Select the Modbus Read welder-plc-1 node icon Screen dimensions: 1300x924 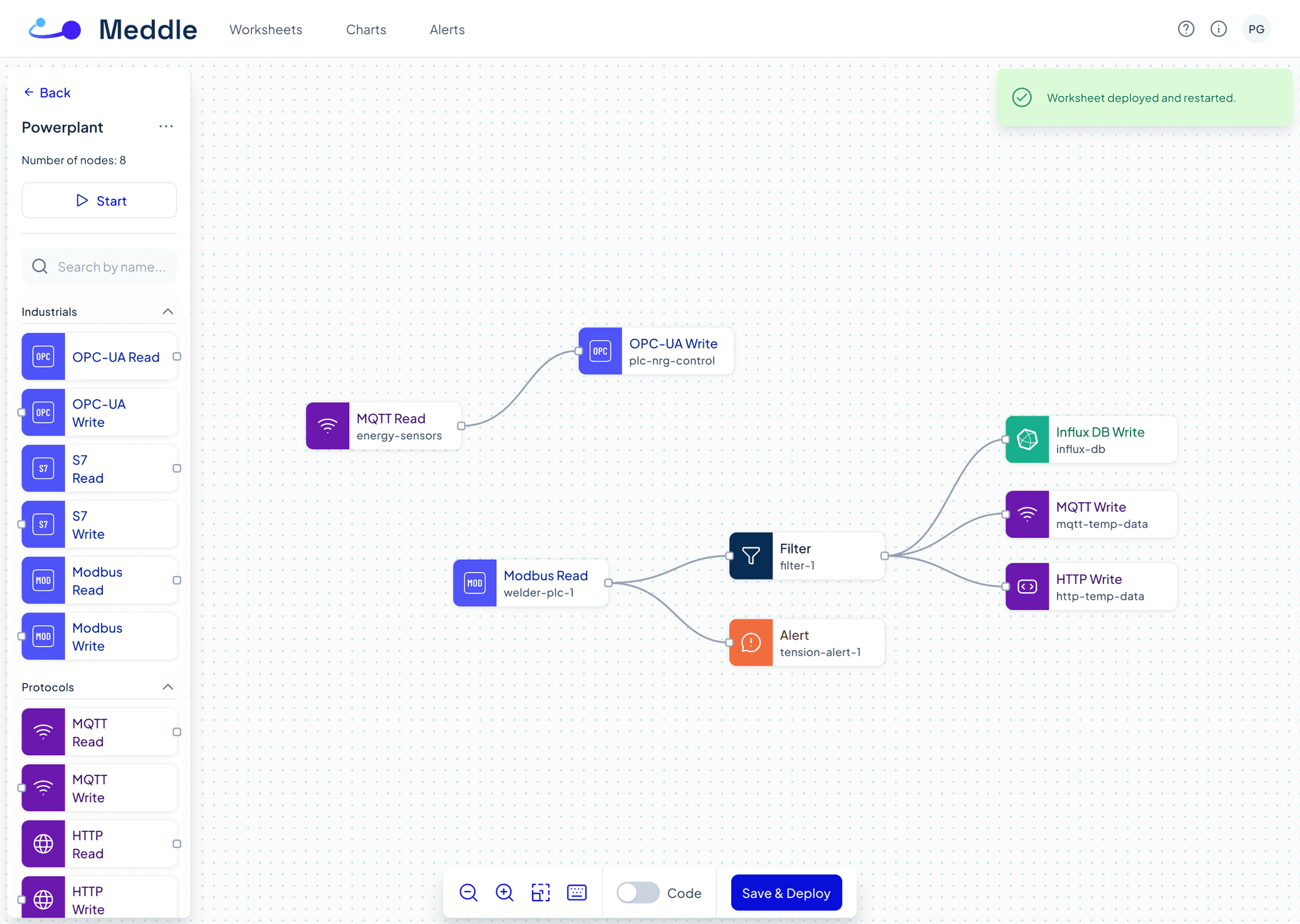[475, 583]
